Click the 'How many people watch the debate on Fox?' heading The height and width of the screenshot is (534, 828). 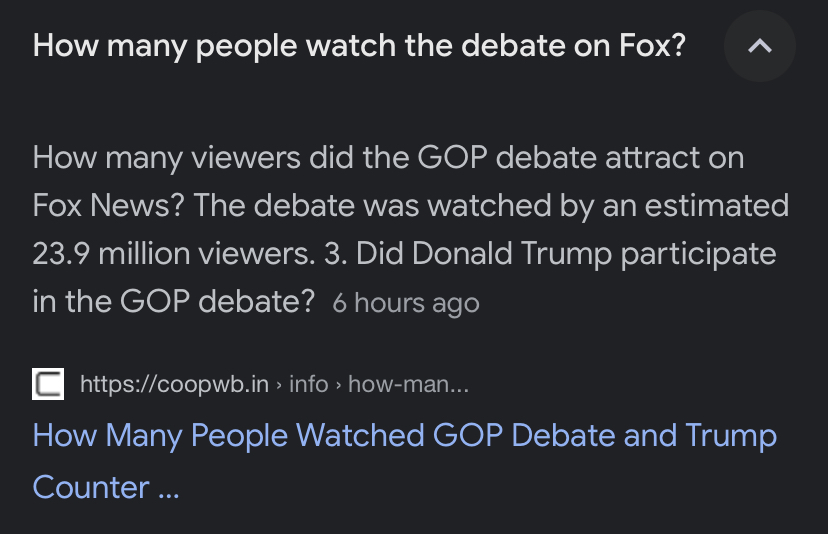coord(359,46)
